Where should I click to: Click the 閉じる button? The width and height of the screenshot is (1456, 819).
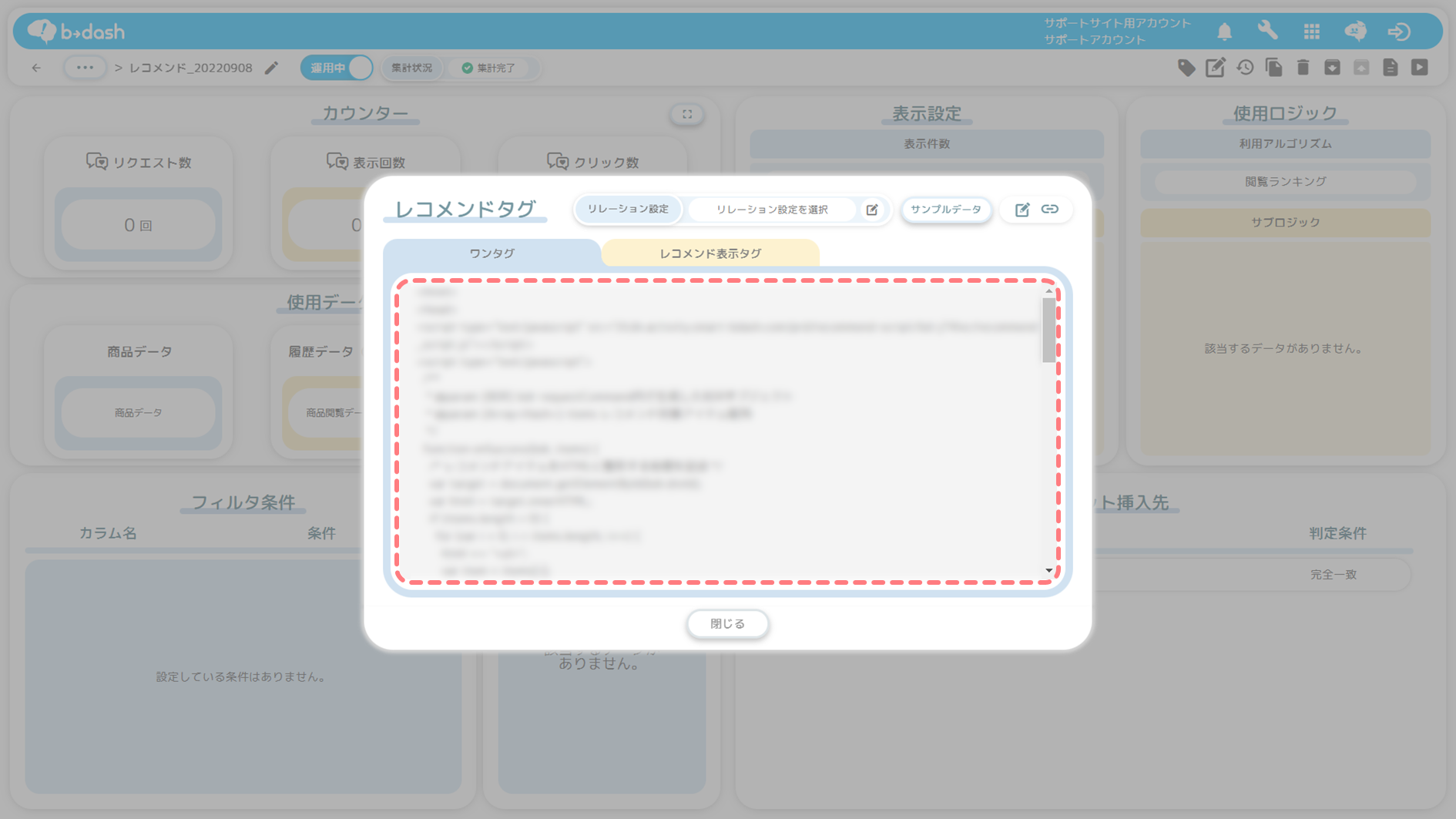pos(727,623)
